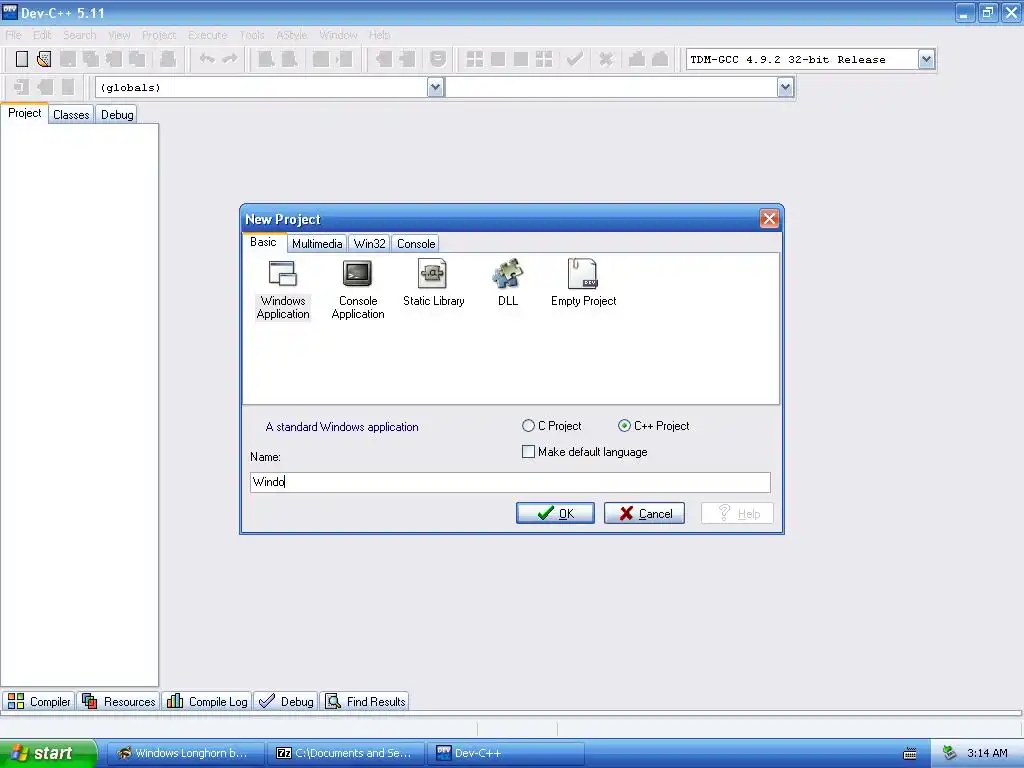Image resolution: width=1024 pixels, height=768 pixels.
Task: Click the Help button in dialog
Action: pos(737,513)
